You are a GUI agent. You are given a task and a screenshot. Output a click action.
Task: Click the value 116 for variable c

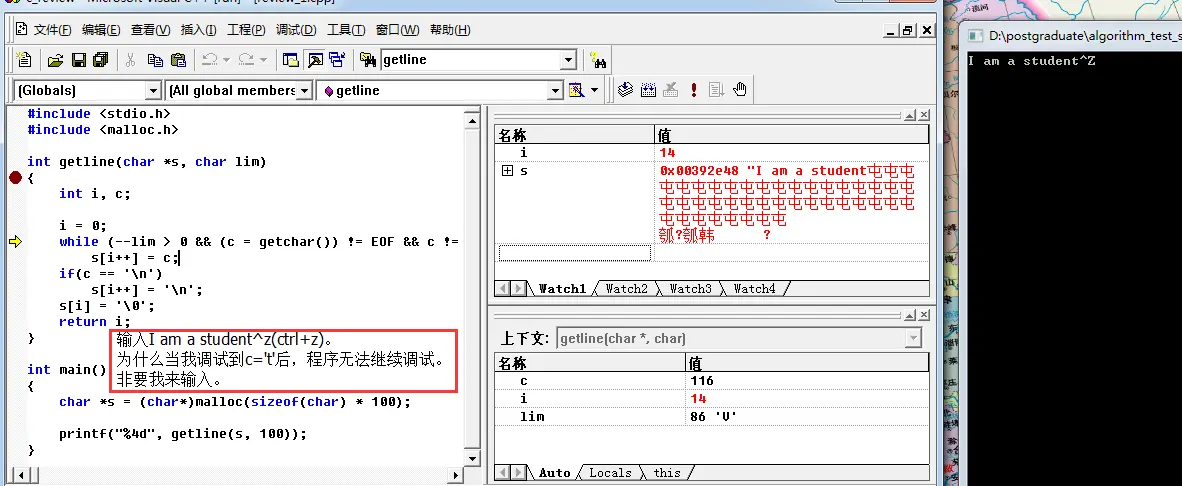coord(701,381)
